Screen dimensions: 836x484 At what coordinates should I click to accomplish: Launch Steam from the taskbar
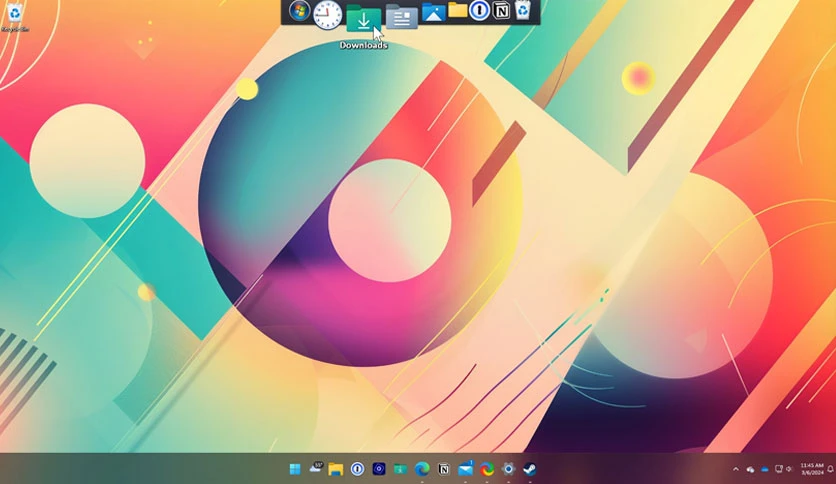[x=529, y=469]
